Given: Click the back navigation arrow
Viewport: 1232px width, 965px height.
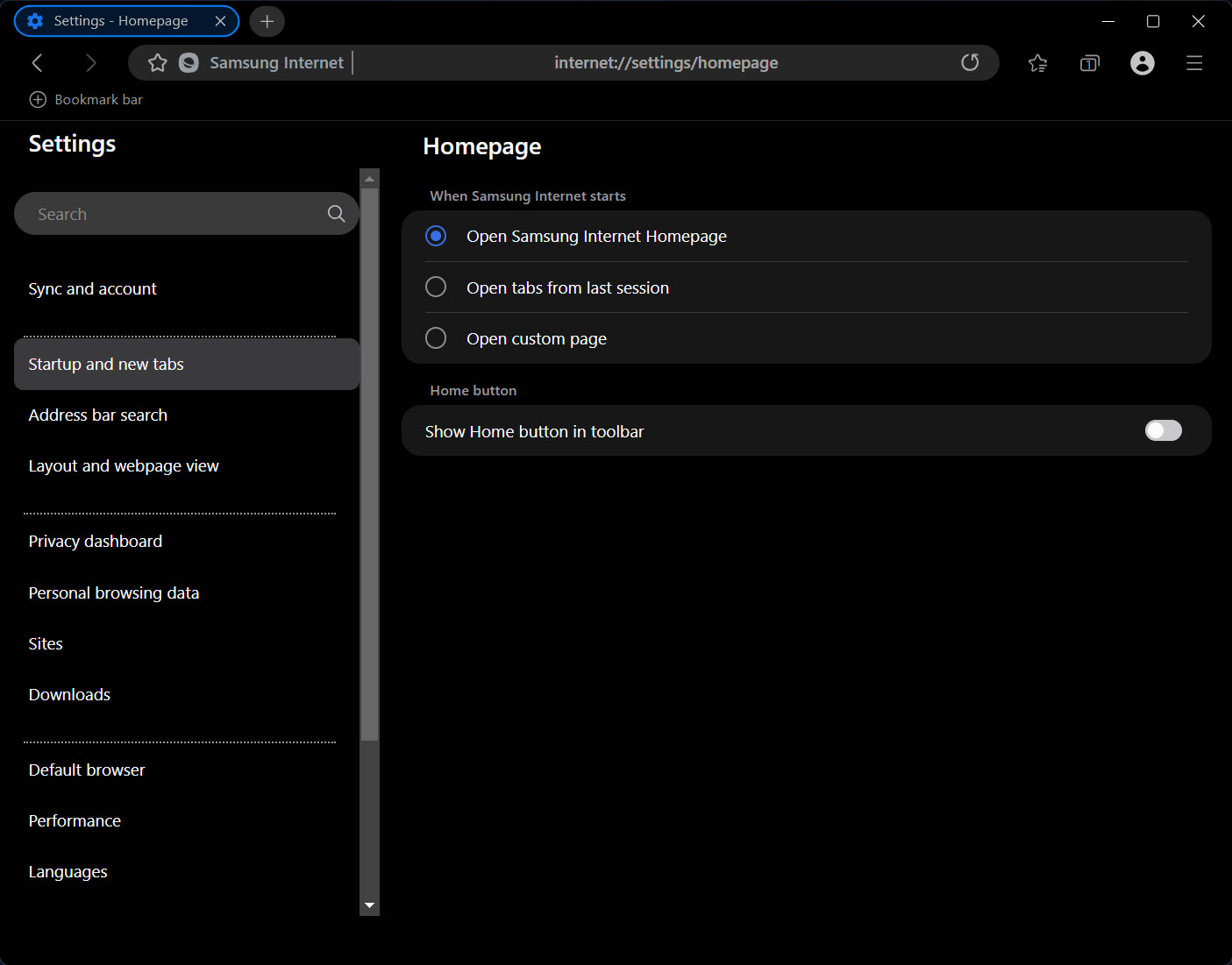Looking at the screenshot, I should click(37, 63).
